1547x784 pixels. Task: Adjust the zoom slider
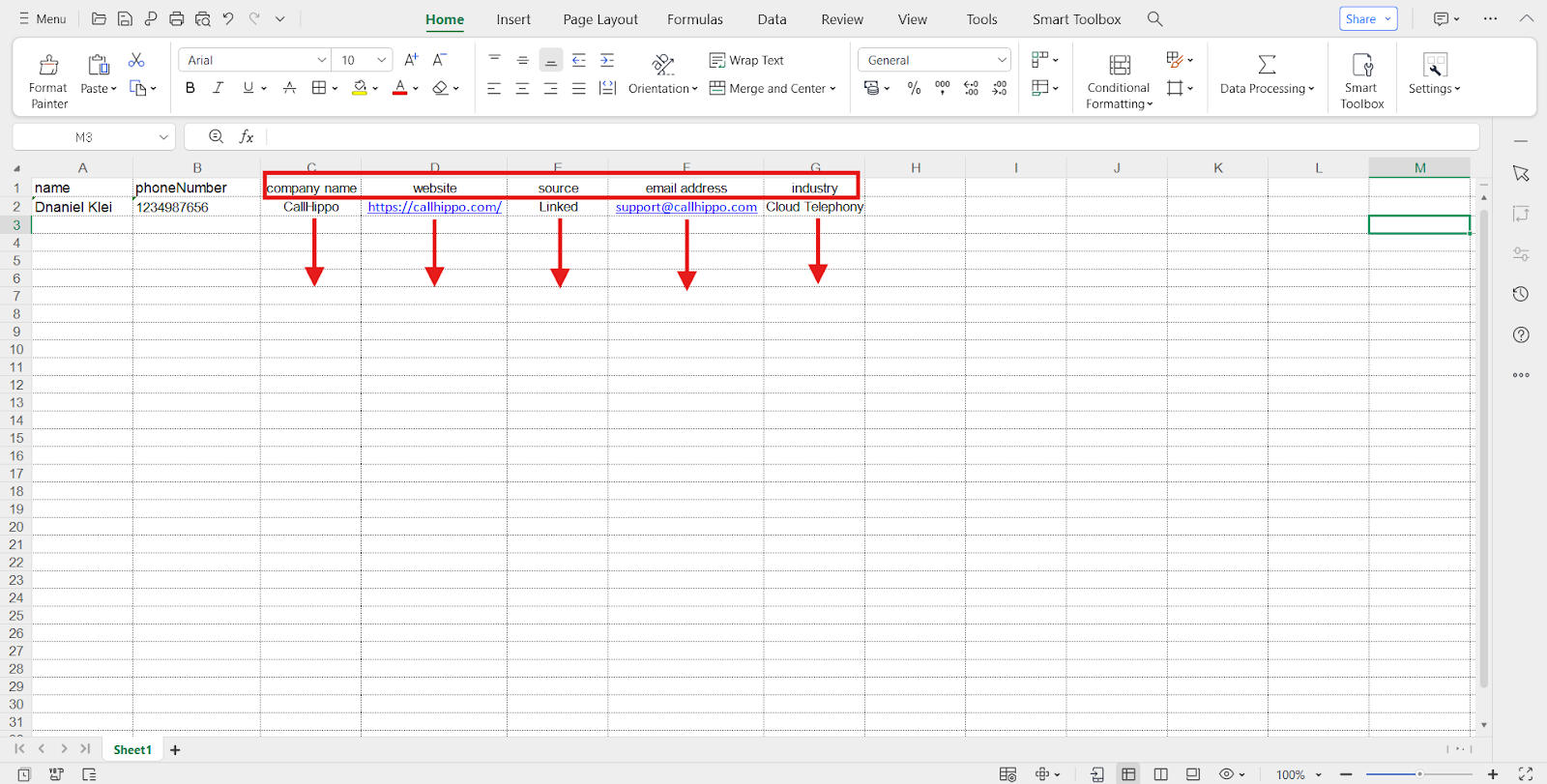pyautogui.click(x=1419, y=774)
